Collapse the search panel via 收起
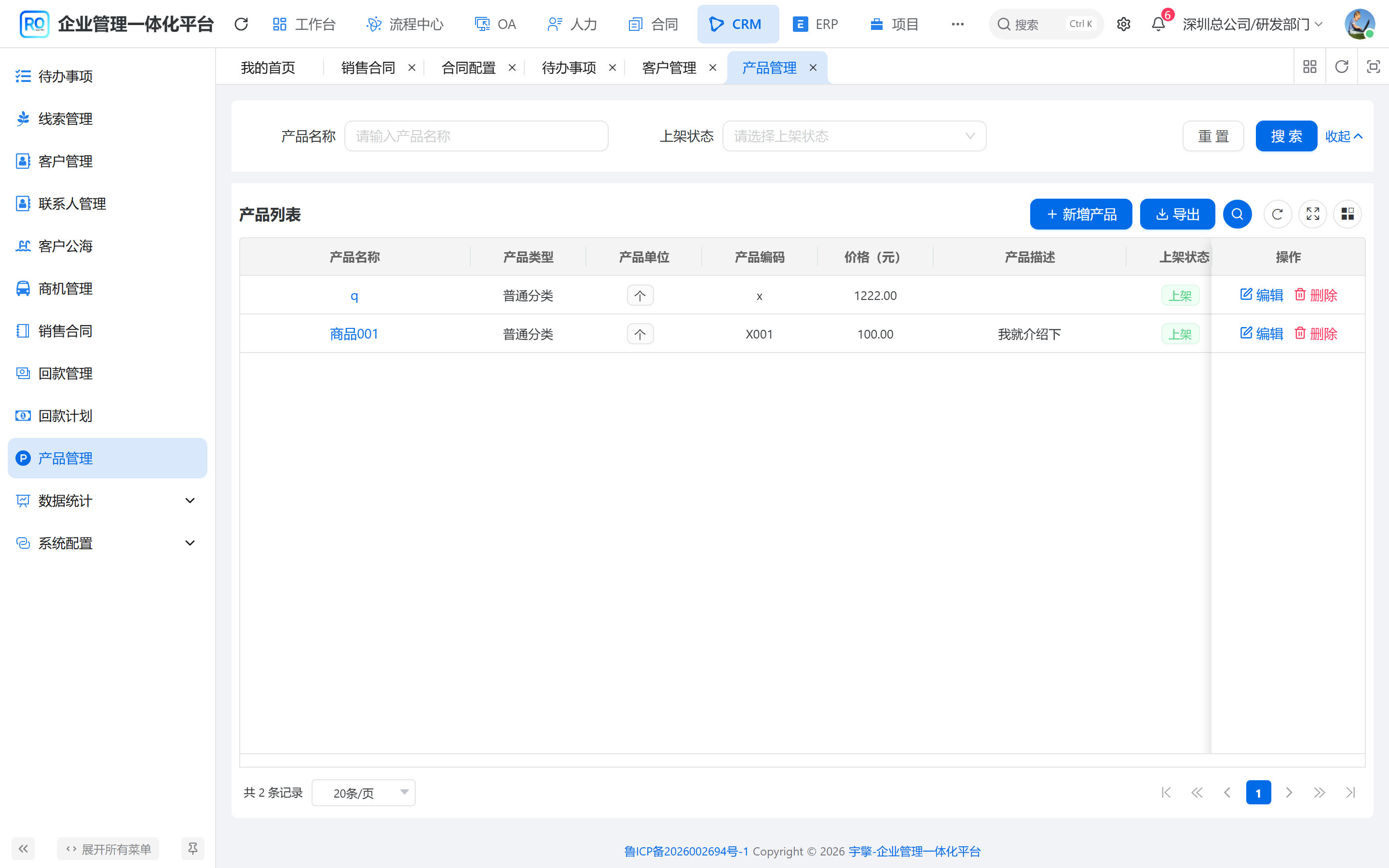This screenshot has height=868, width=1389. pyautogui.click(x=1343, y=136)
